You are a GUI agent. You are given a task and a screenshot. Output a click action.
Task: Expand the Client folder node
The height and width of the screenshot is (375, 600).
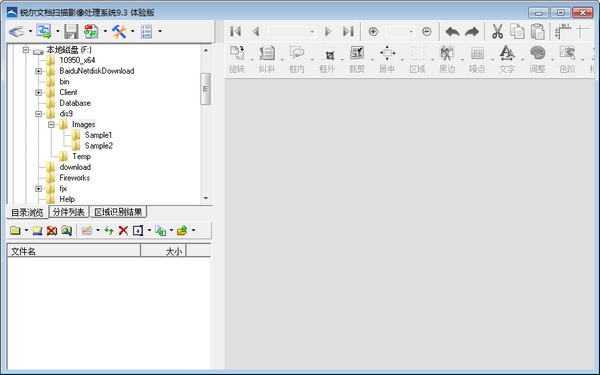click(39, 92)
